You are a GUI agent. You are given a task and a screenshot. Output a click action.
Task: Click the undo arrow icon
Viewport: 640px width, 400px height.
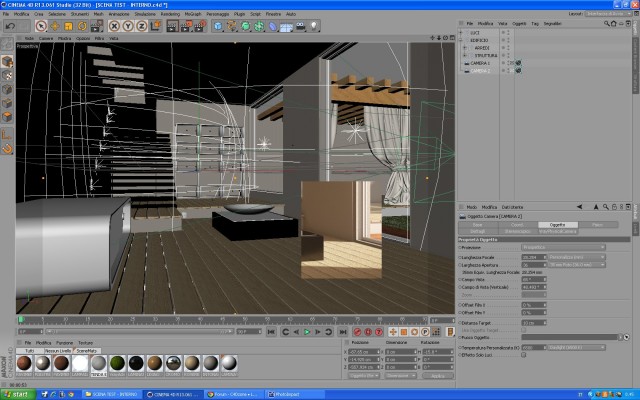10,26
